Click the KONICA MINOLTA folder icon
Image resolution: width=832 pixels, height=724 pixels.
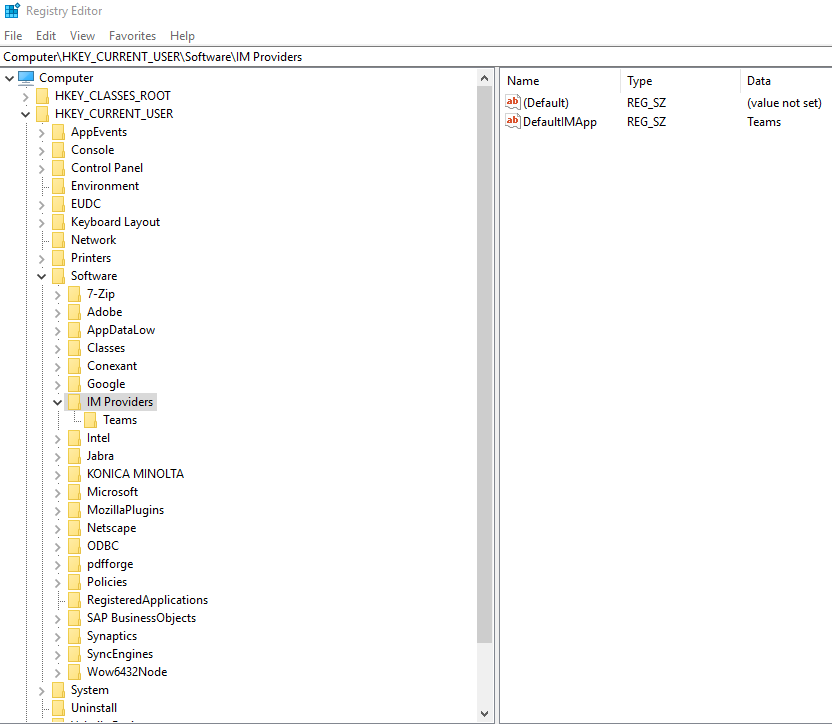pos(74,474)
